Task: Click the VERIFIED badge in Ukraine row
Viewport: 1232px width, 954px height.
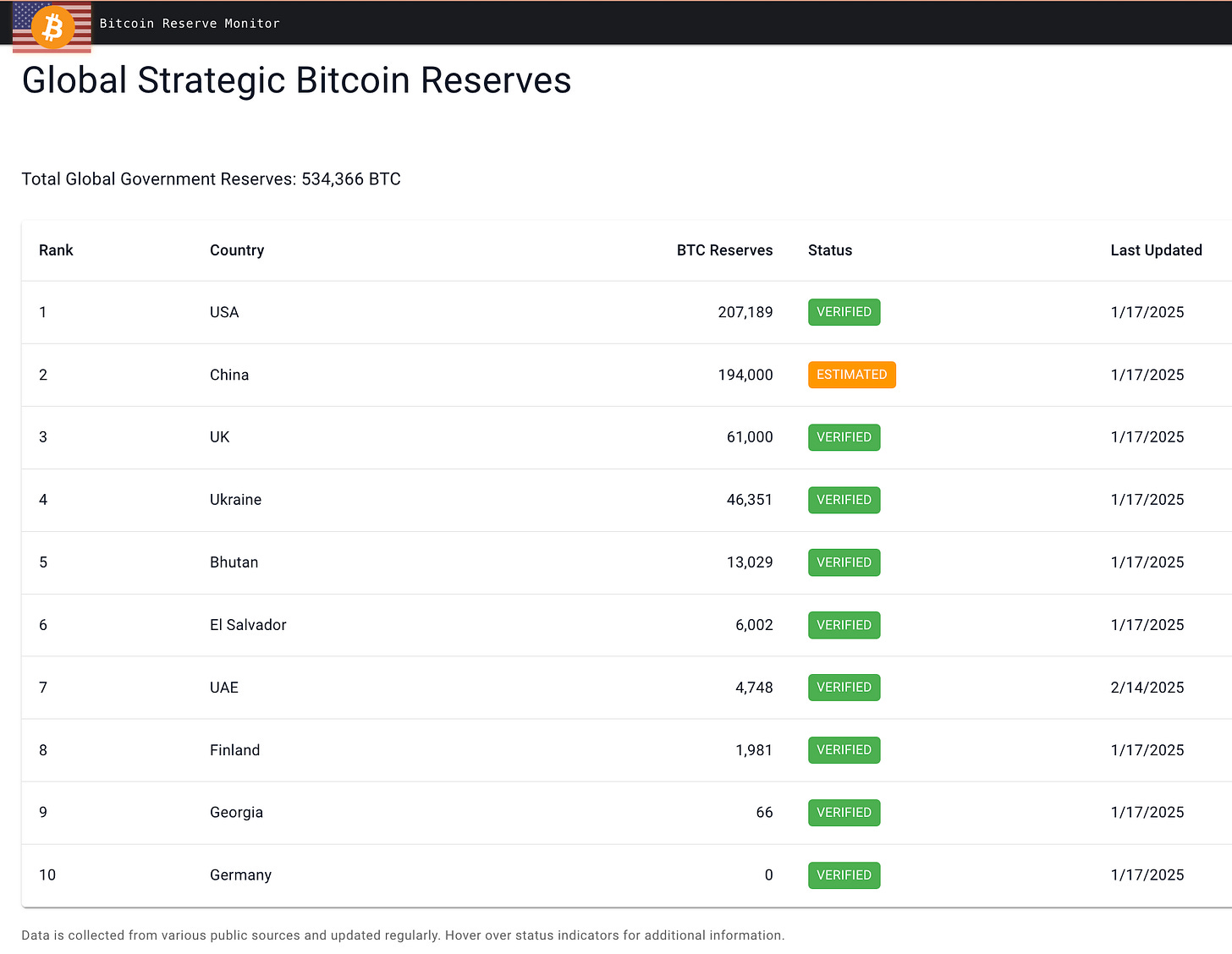Action: click(844, 500)
